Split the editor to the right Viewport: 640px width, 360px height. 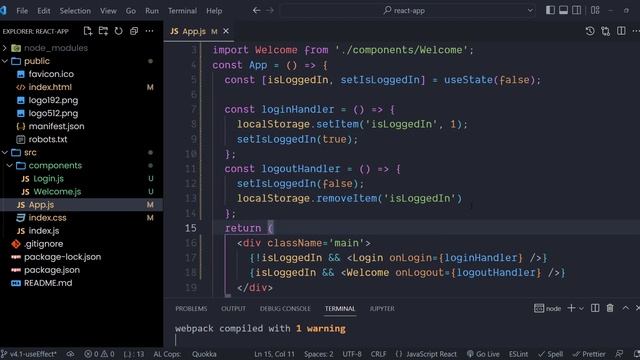tap(621, 31)
